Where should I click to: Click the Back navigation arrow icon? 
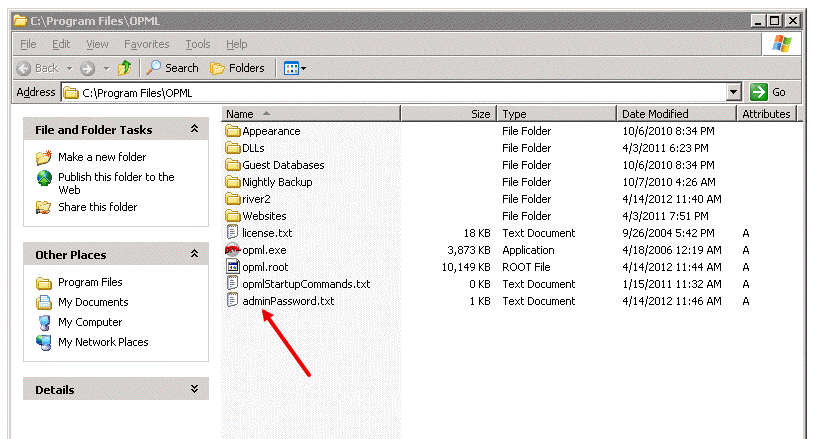24,68
